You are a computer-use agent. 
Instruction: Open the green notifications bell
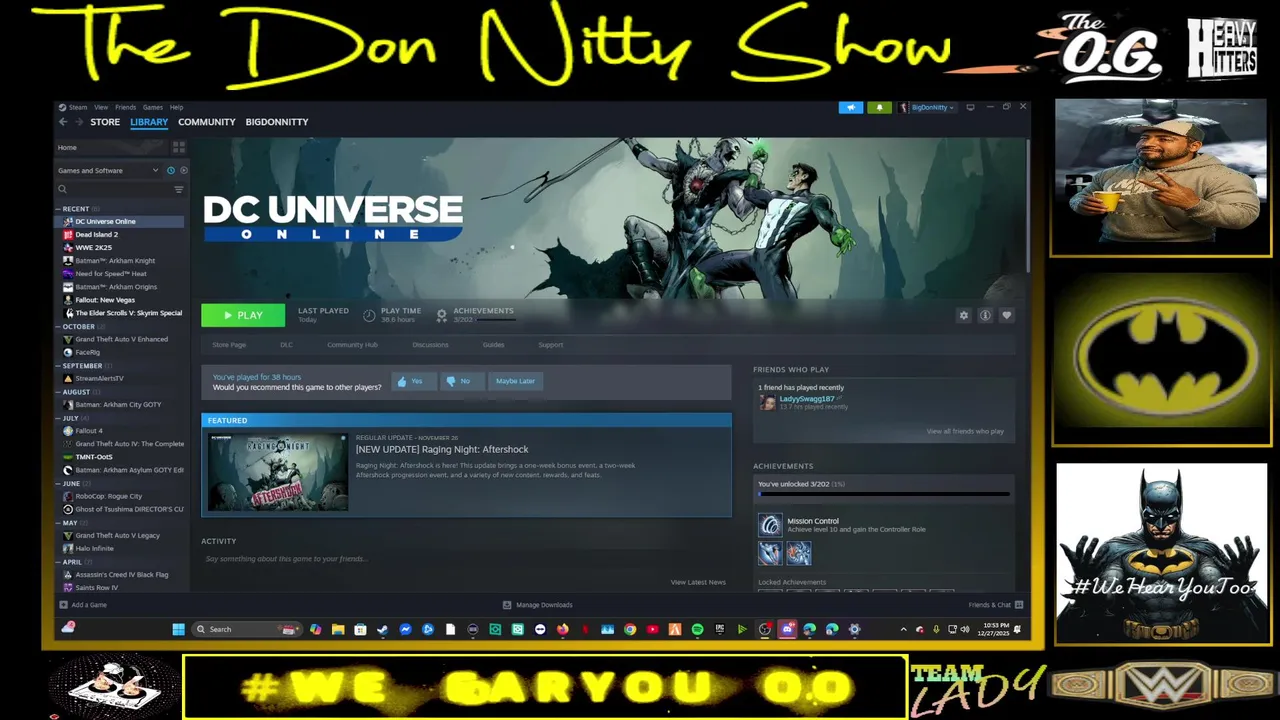point(879,107)
